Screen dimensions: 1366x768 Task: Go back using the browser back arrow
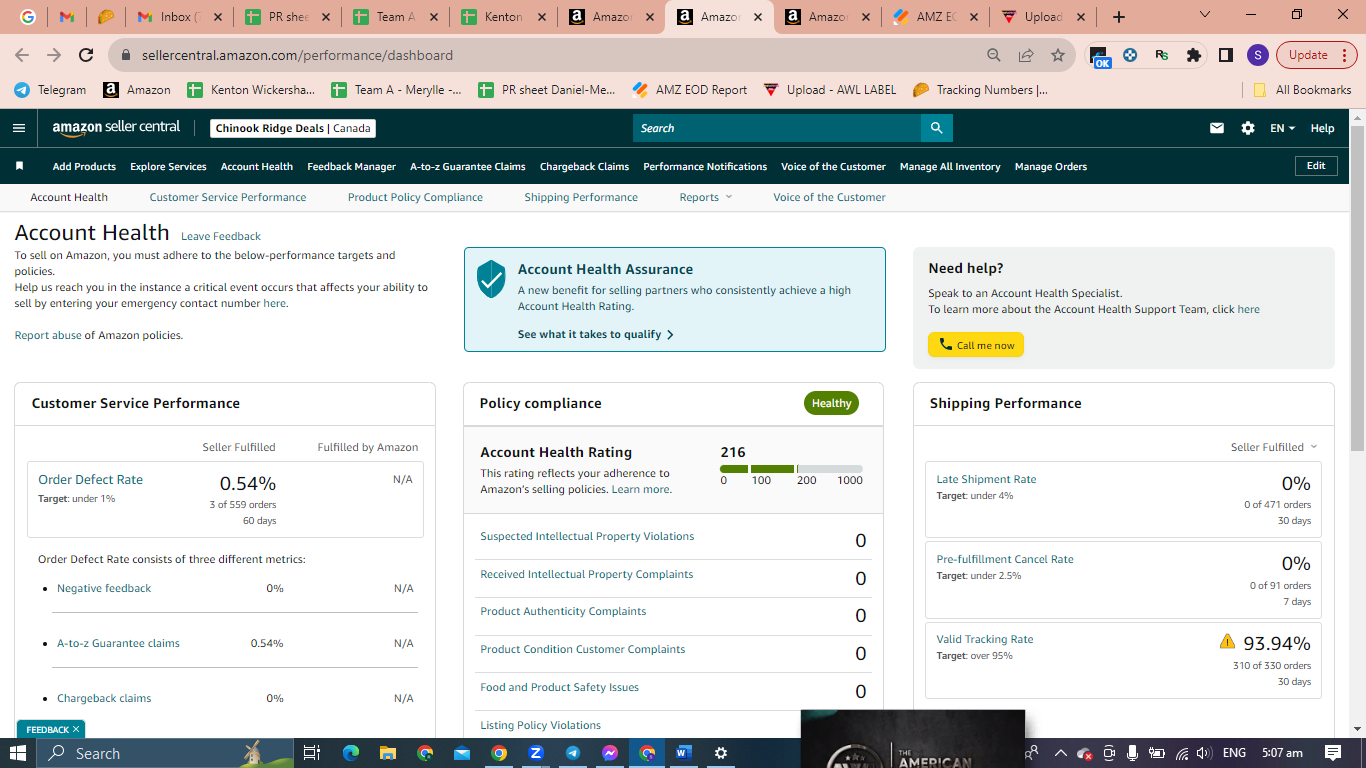coord(22,55)
